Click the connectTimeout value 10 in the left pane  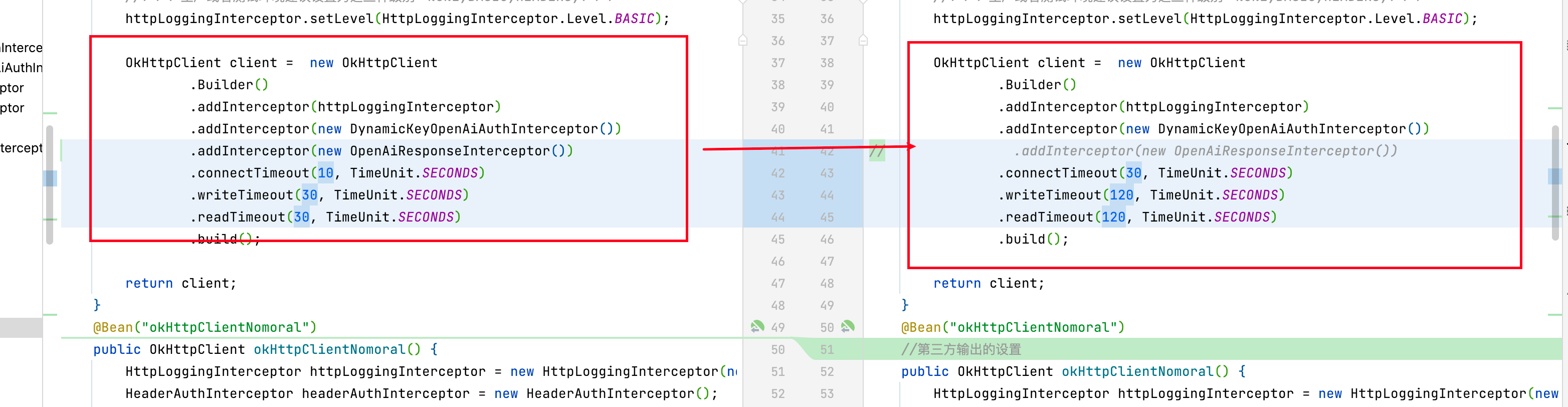click(326, 173)
